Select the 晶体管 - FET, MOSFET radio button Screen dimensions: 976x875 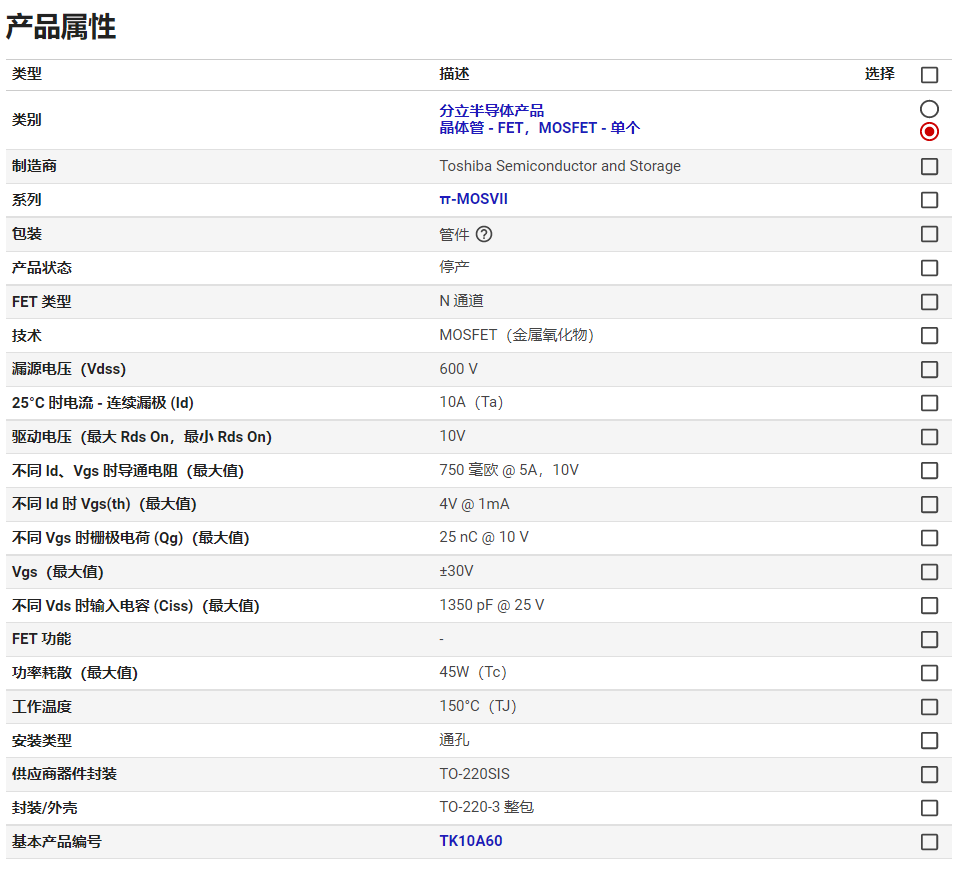929,132
